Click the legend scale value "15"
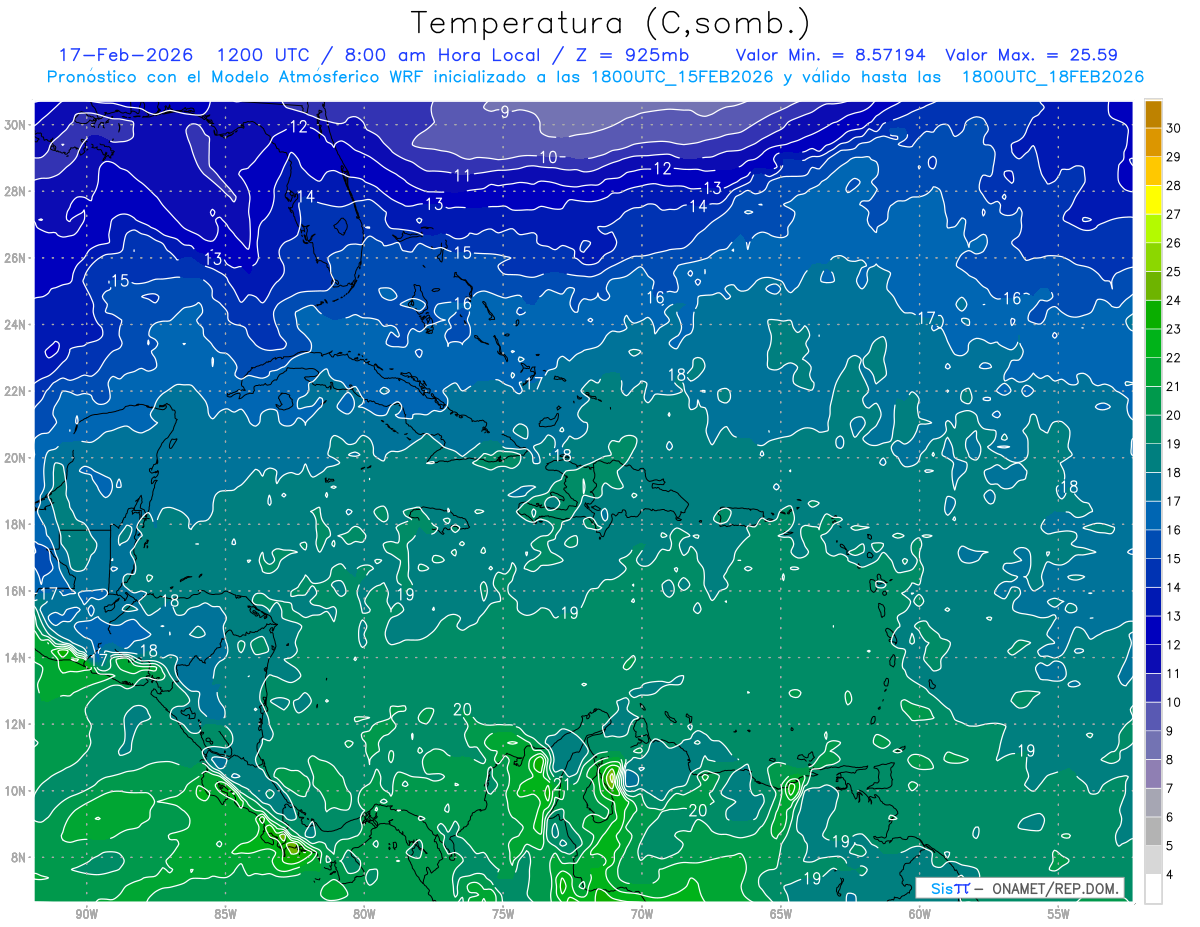This screenshot has height=927, width=1200. coord(1173,558)
